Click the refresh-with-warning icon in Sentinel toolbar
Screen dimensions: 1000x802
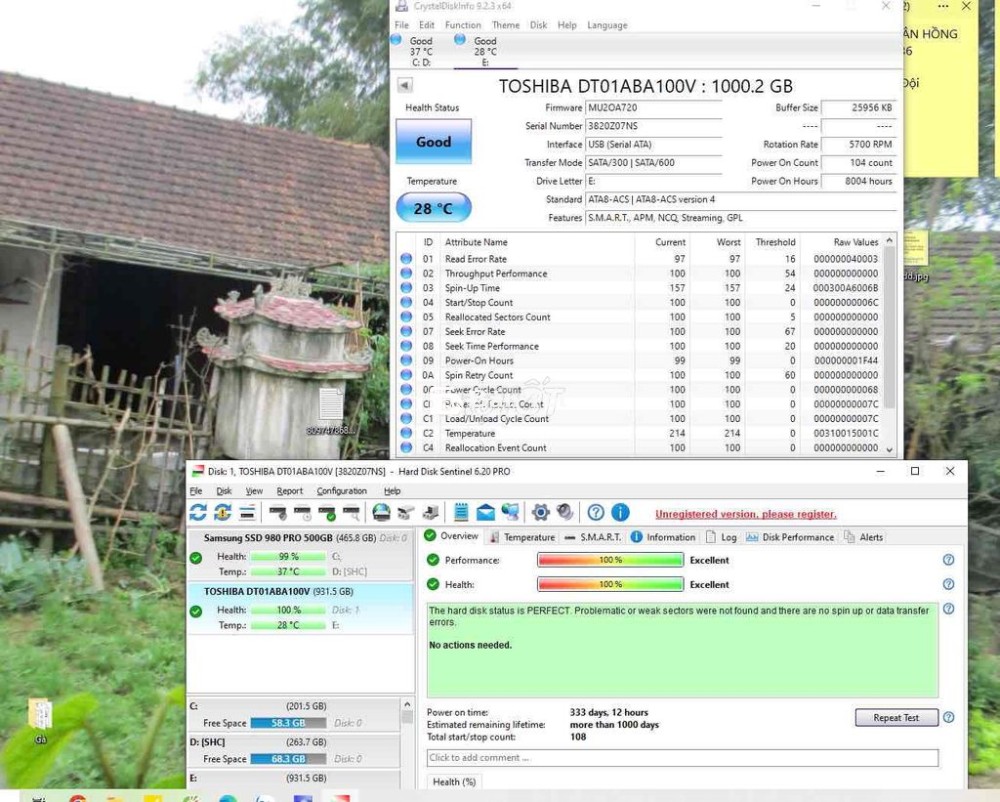coord(223,512)
